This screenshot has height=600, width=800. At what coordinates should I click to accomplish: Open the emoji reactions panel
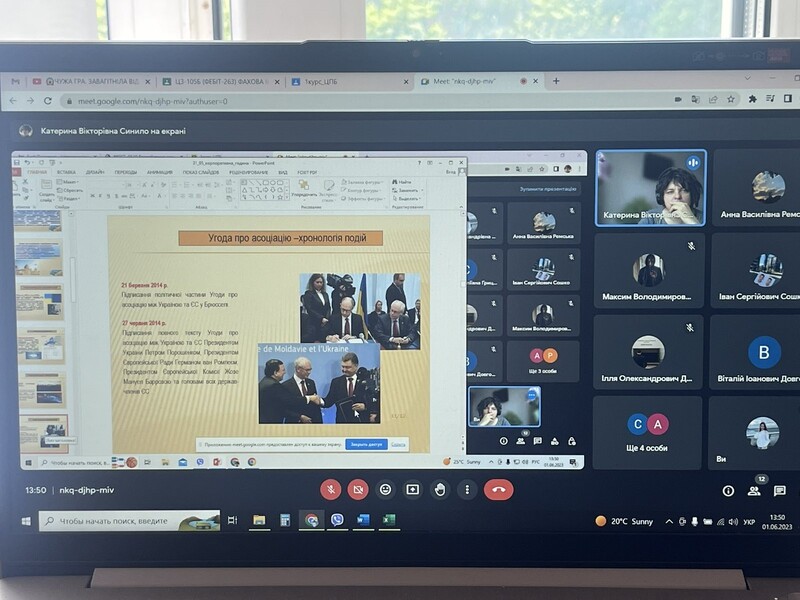click(x=385, y=490)
